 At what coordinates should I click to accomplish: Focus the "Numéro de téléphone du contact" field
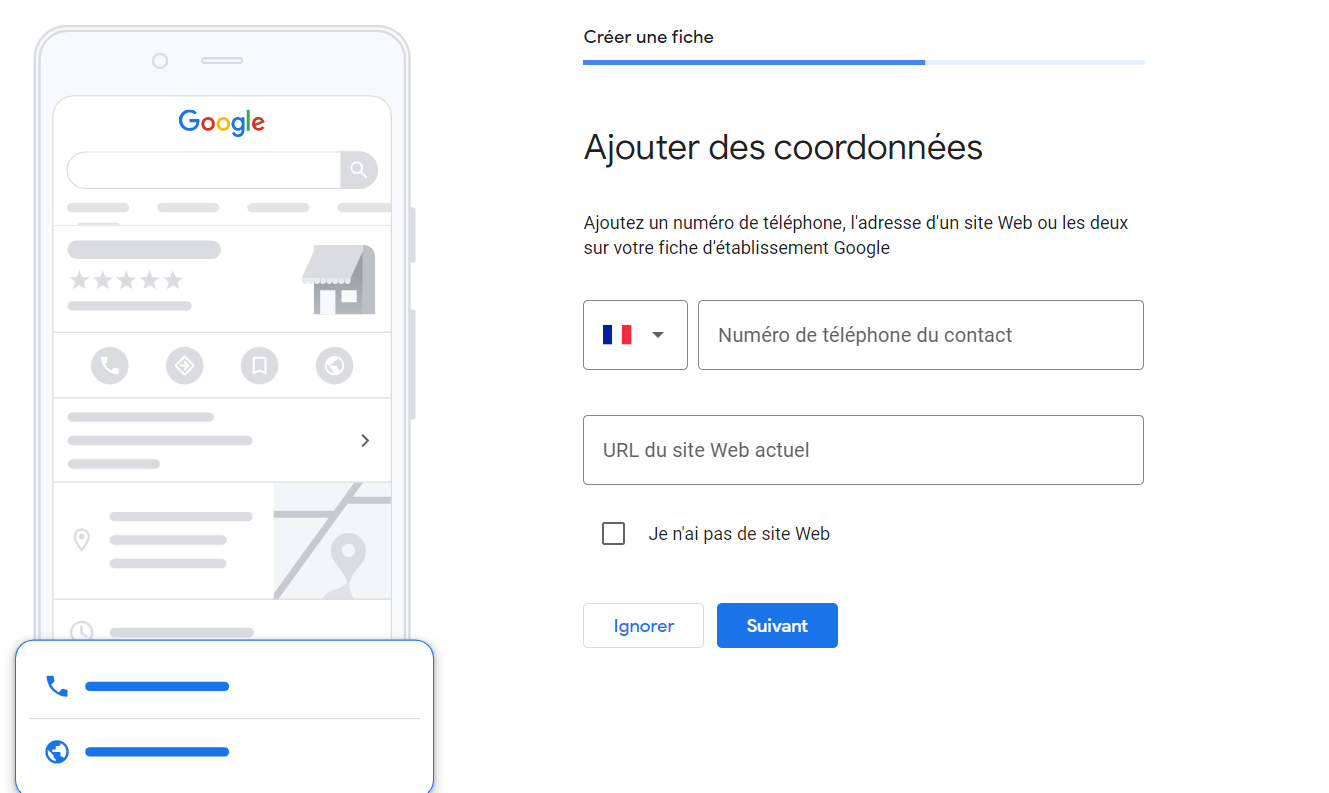(x=920, y=335)
